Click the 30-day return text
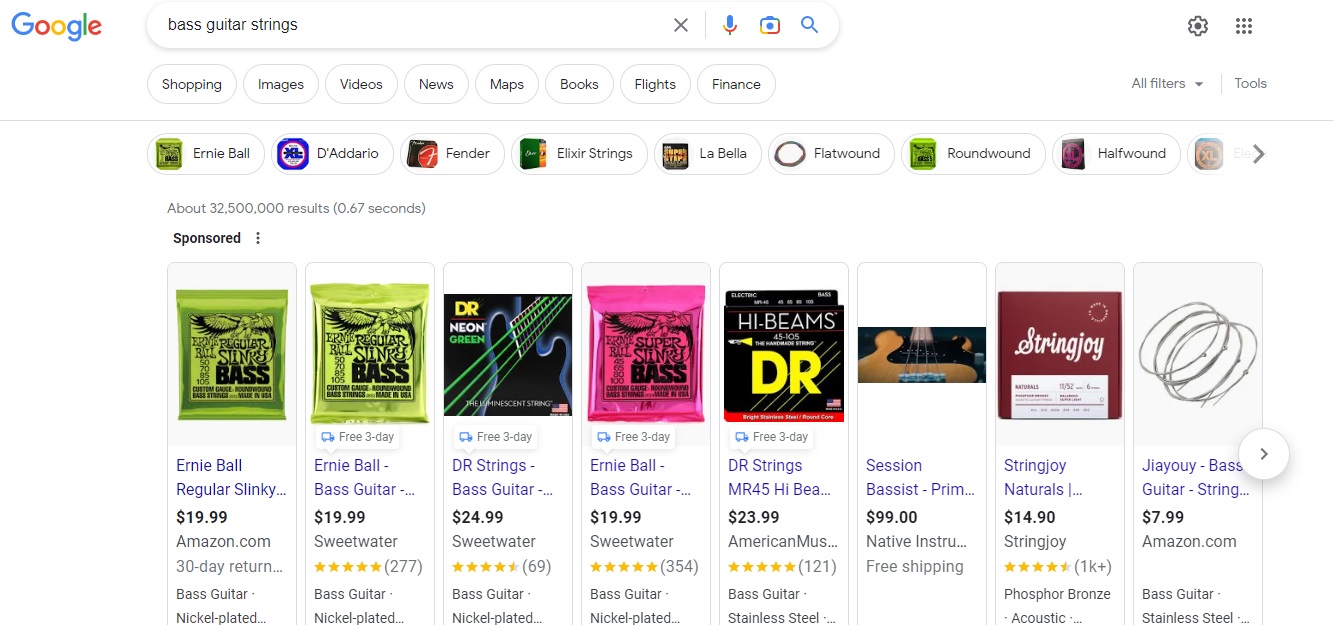Image resolution: width=1333 pixels, height=625 pixels. [230, 567]
